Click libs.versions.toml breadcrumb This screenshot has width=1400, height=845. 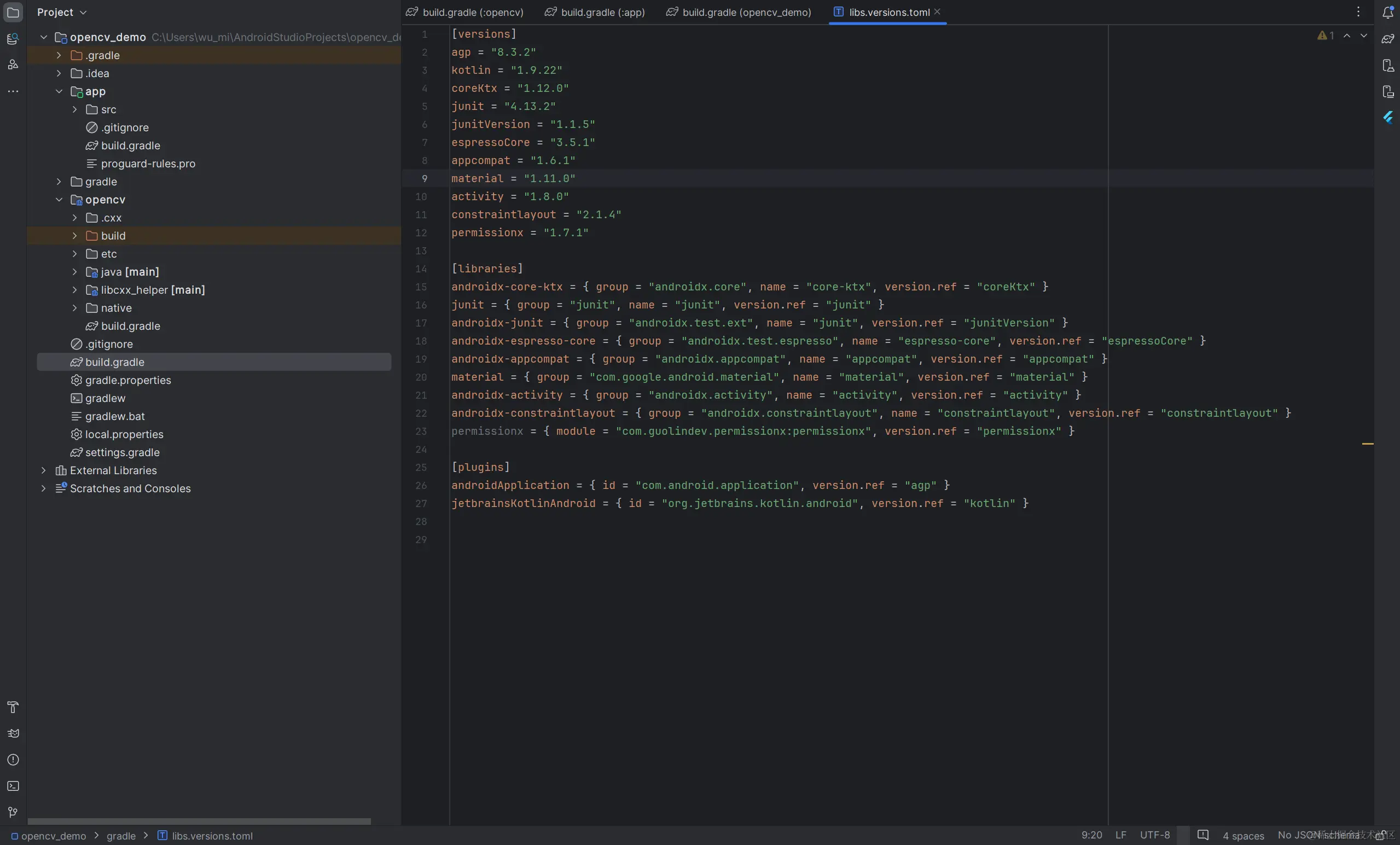(205, 835)
